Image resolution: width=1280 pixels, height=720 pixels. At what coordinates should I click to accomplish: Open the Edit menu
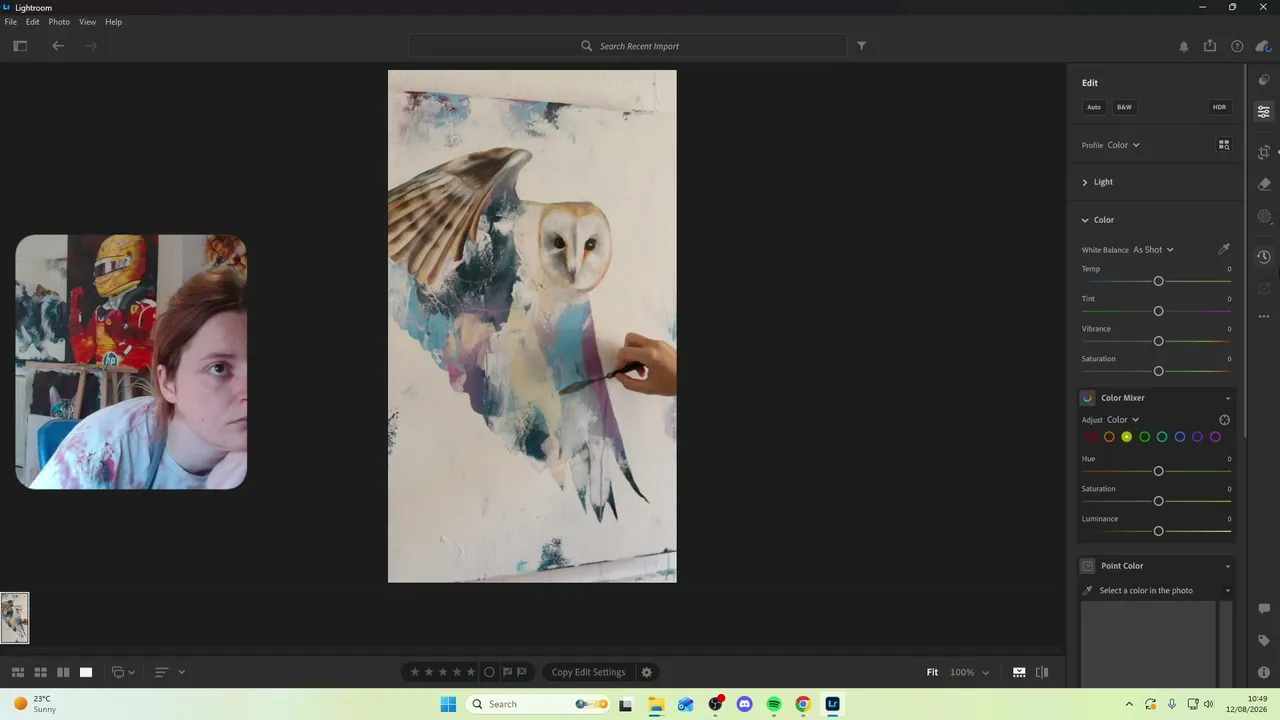tap(33, 22)
